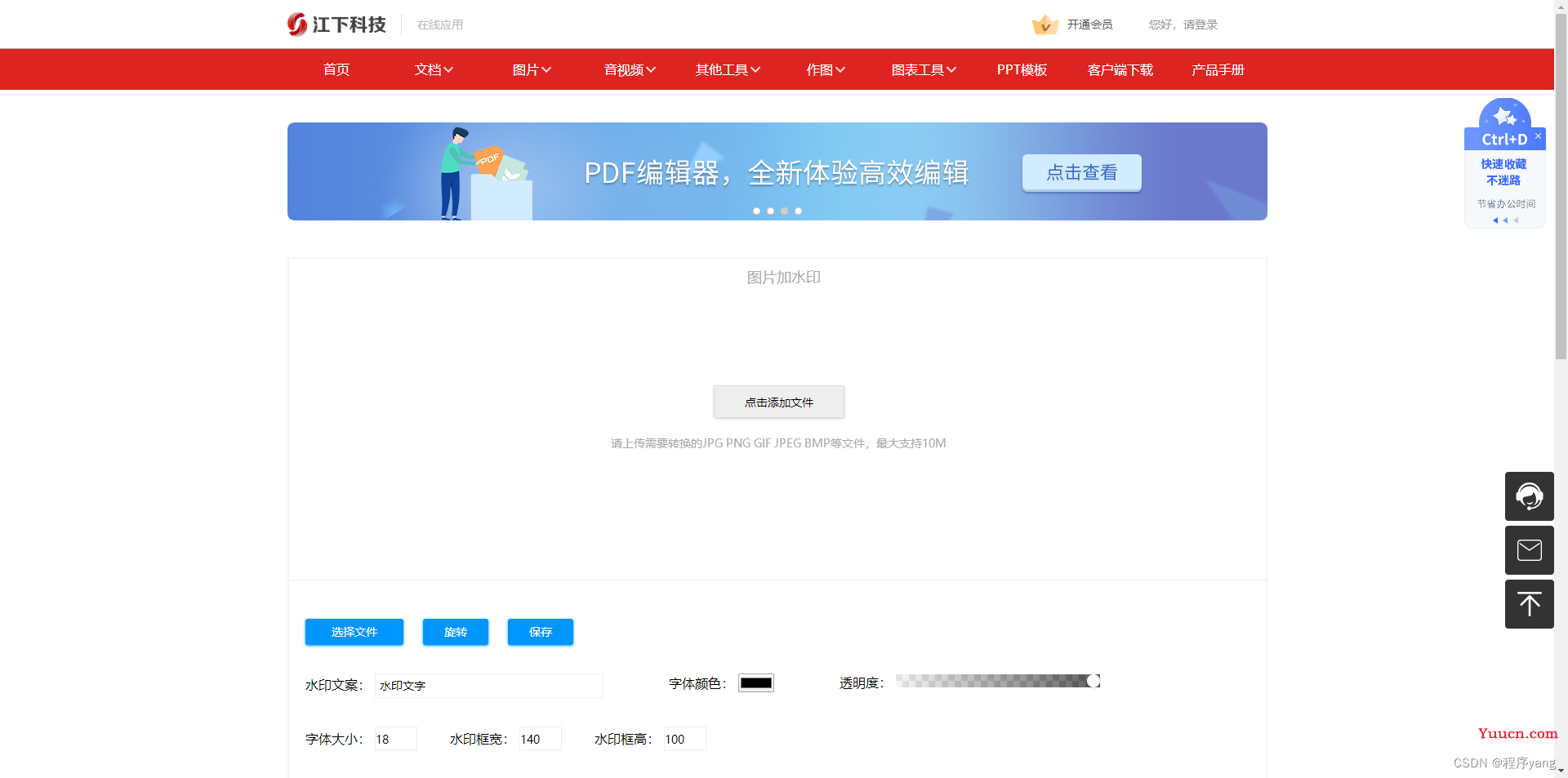Open the mail feedback icon
Viewport: 1568px width, 778px height.
point(1529,550)
